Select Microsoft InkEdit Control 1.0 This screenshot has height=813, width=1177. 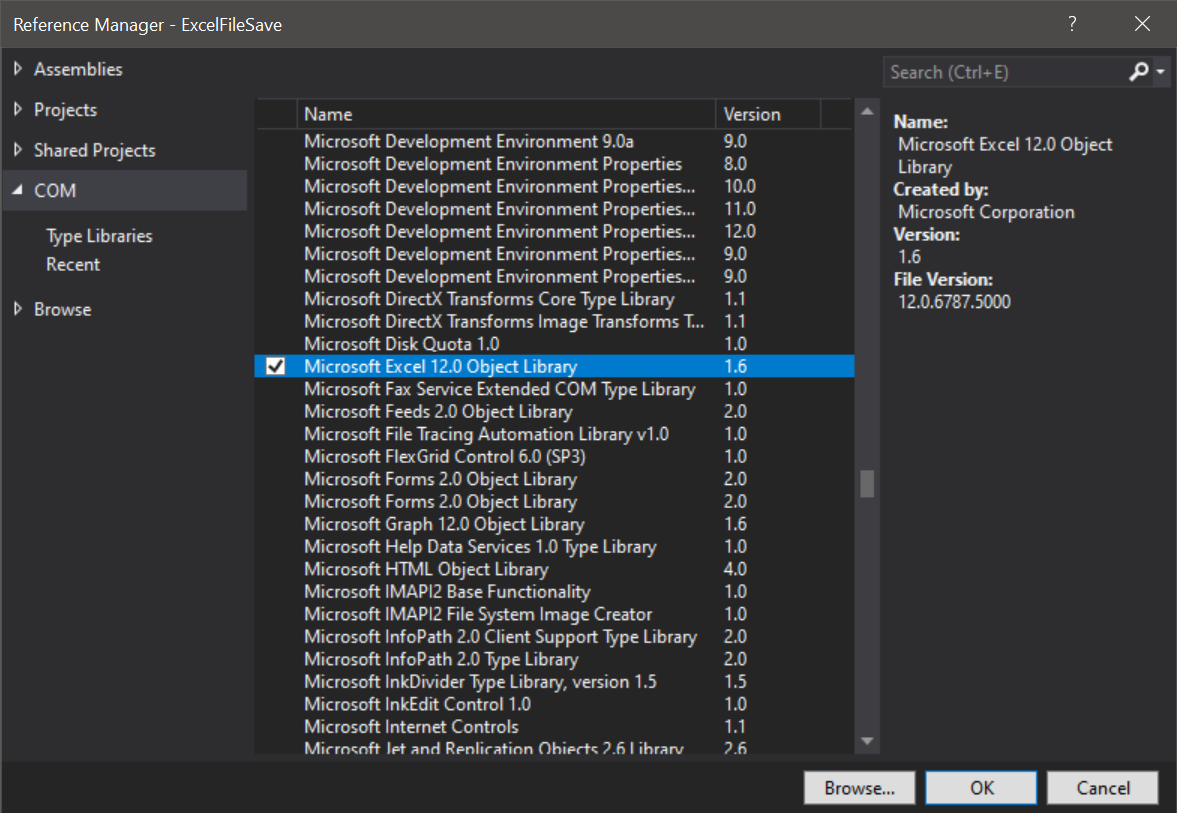point(554,704)
